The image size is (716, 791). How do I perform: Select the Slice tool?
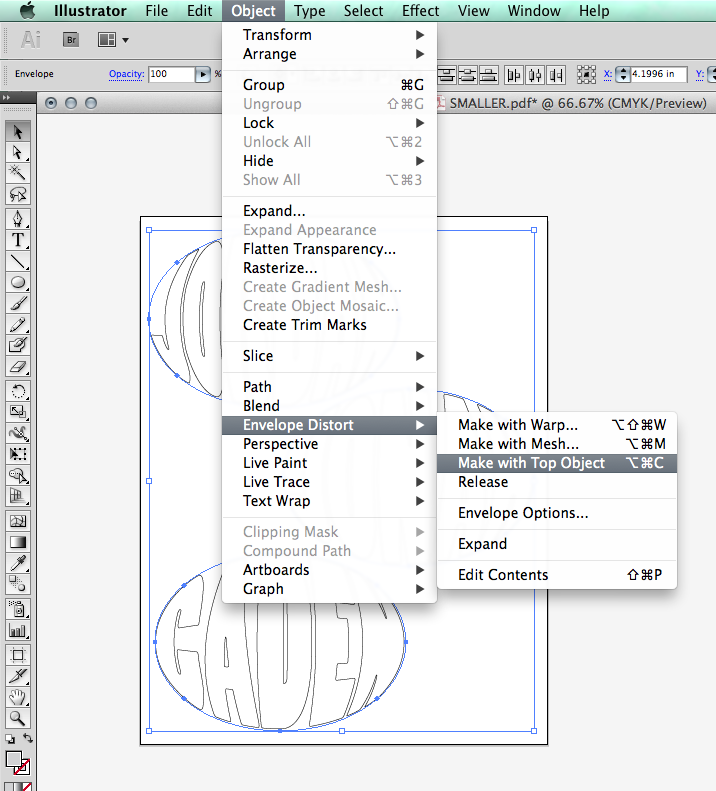click(18, 676)
